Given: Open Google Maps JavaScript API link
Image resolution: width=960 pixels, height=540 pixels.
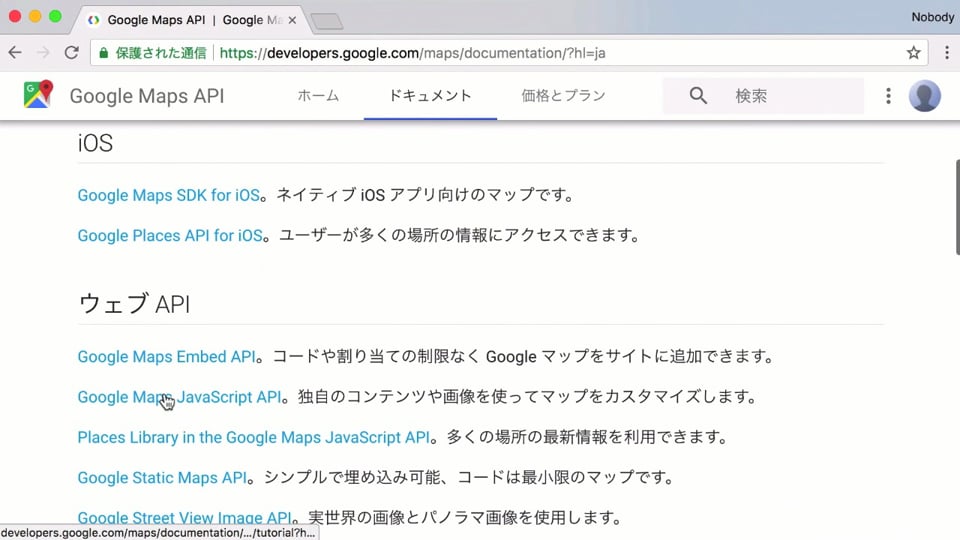Looking at the screenshot, I should (x=179, y=397).
